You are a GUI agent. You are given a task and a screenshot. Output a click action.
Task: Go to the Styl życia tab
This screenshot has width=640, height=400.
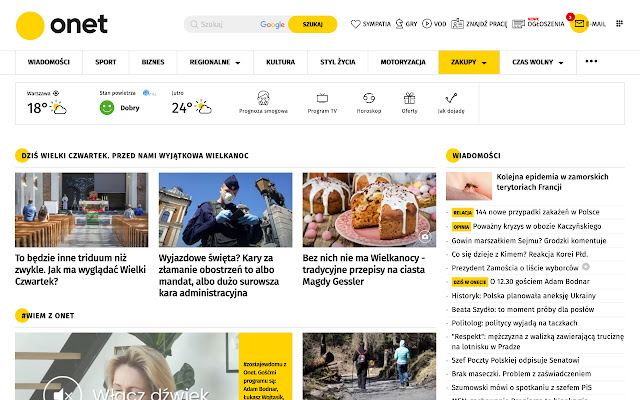click(x=338, y=62)
